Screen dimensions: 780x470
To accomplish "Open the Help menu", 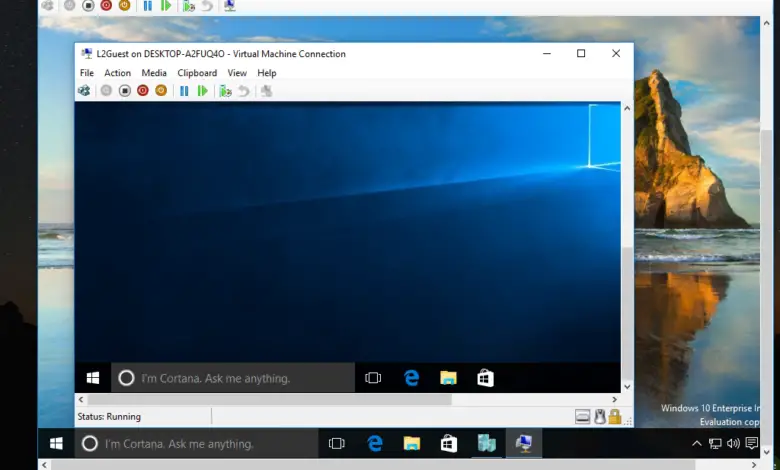I will click(x=267, y=73).
